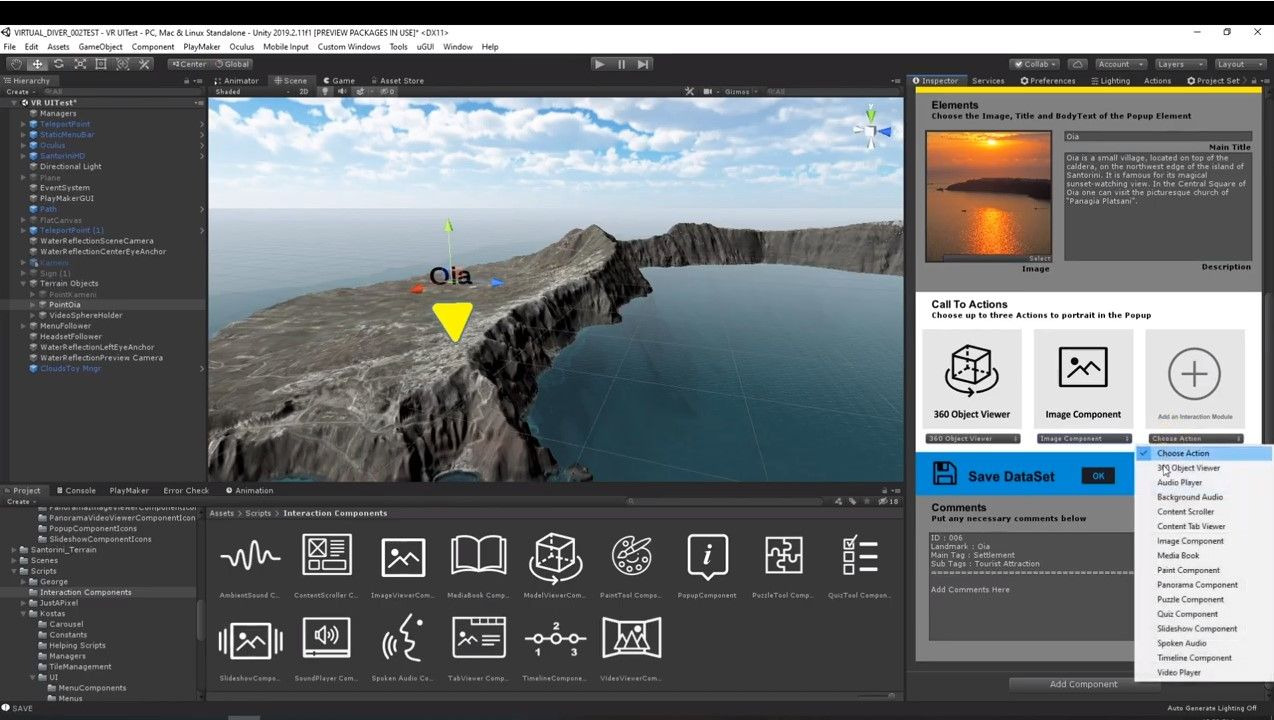Select the PuzzleTool component icon
Screen dimensions: 1274x720
tap(784, 556)
